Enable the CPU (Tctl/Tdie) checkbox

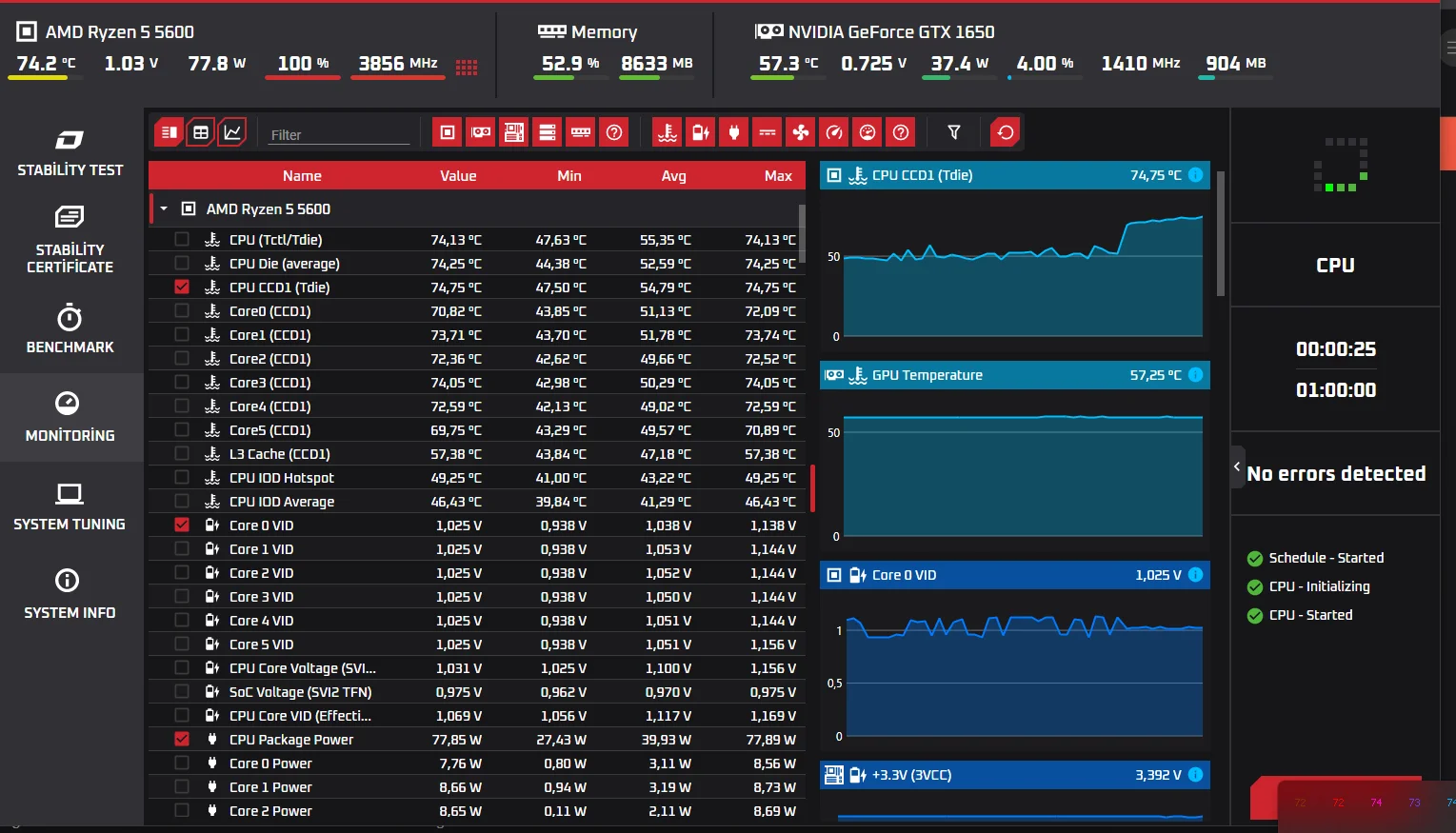[182, 239]
